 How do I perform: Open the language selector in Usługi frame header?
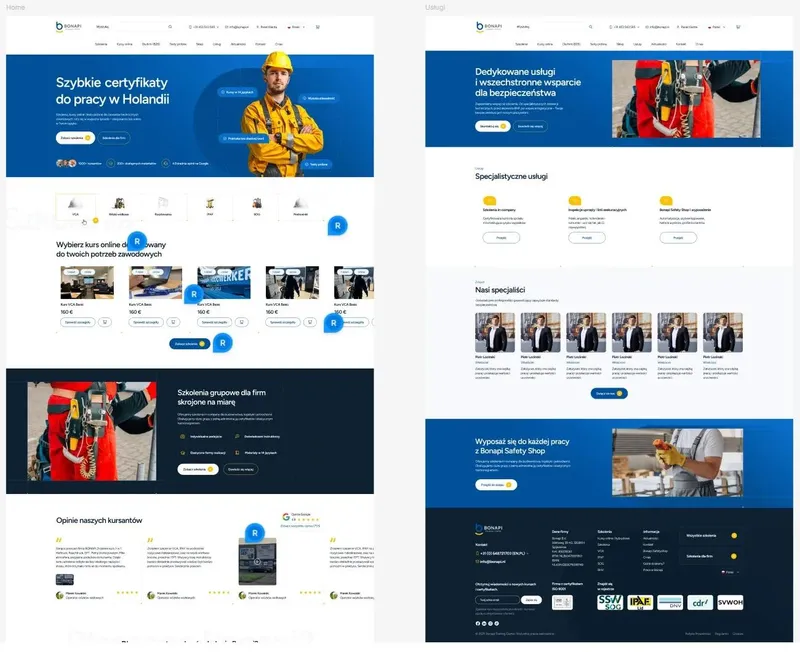pos(716,27)
